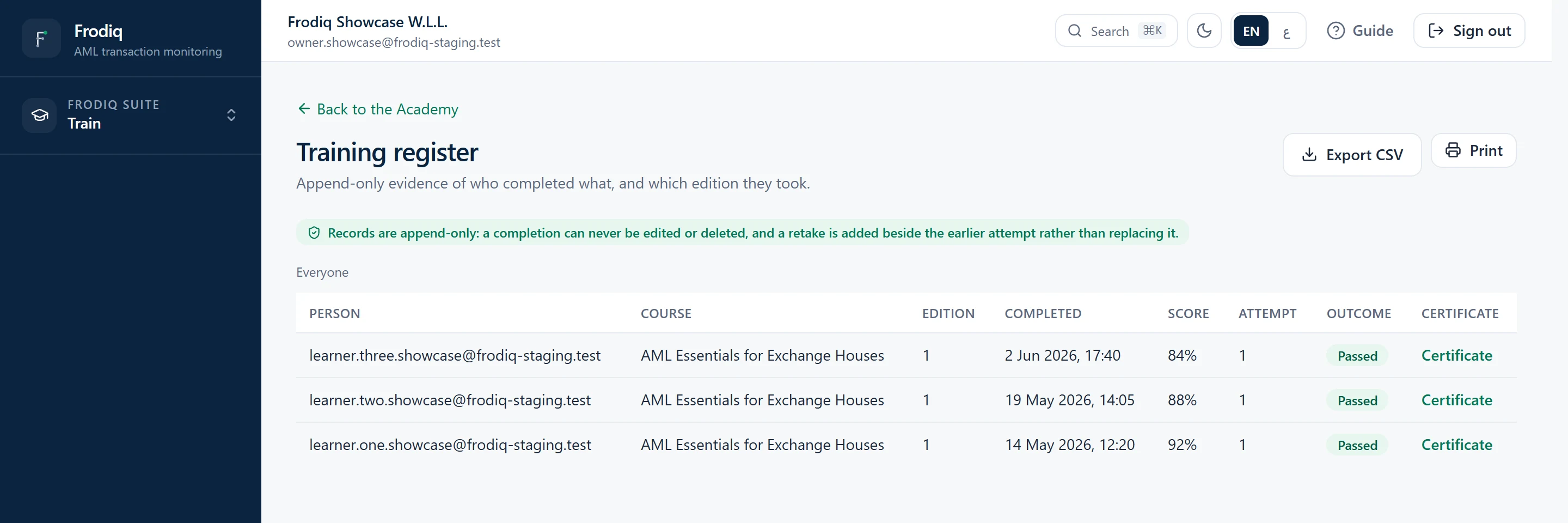Click the Guide question mark icon
The width and height of the screenshot is (1568, 523).
(1336, 31)
